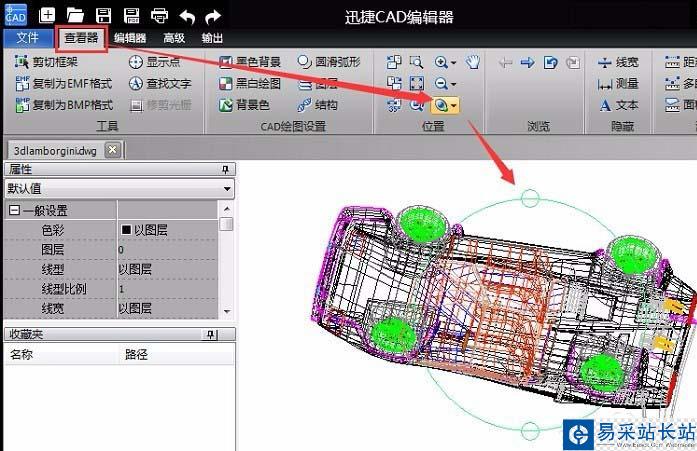Open the 高级 tab
697x451 pixels.
[174, 38]
